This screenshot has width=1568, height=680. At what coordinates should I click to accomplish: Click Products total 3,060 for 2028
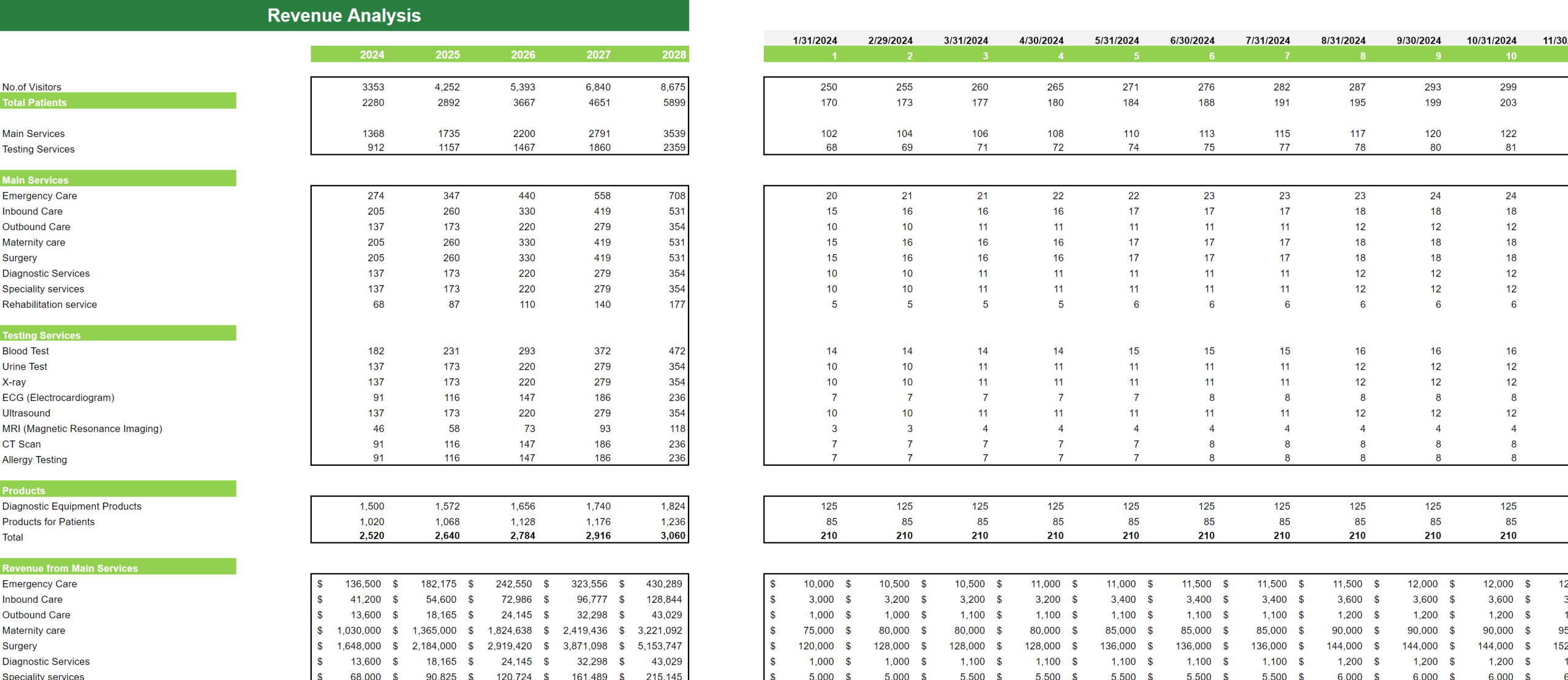click(673, 536)
